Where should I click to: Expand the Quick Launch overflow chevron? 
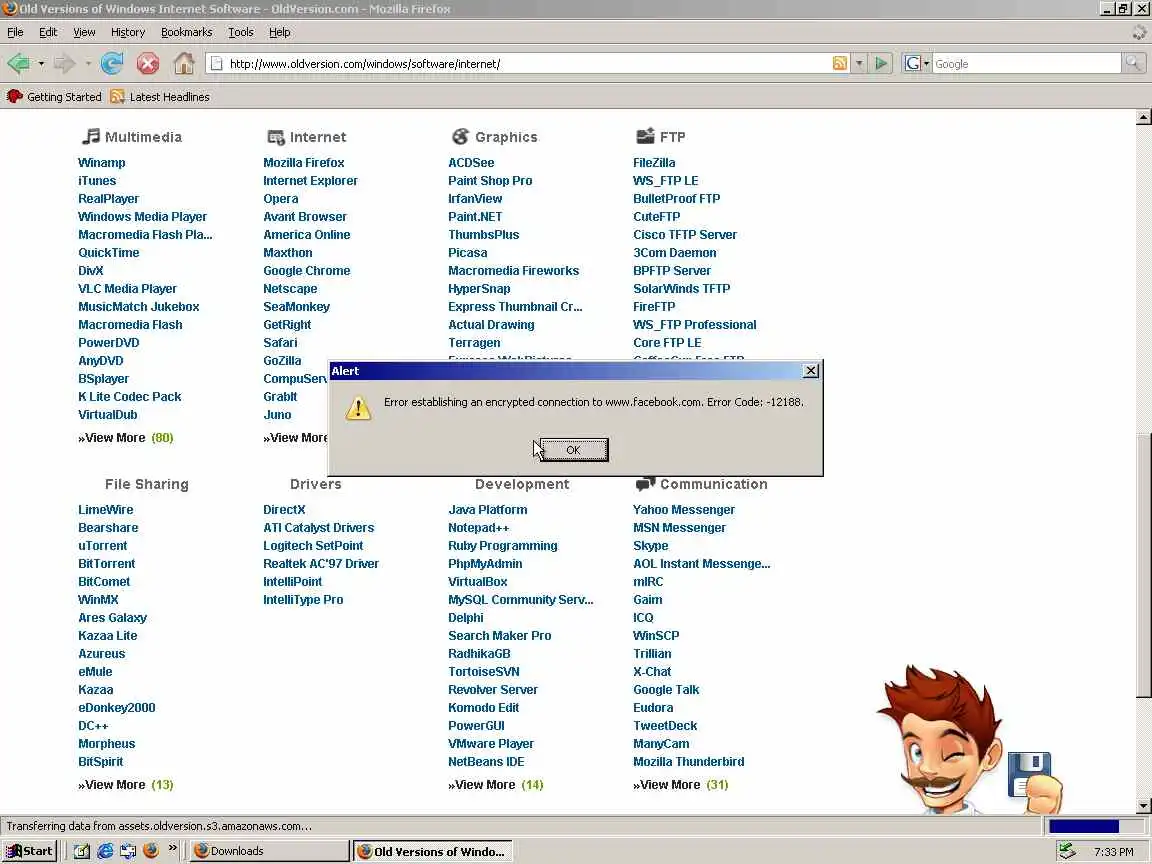tap(173, 848)
